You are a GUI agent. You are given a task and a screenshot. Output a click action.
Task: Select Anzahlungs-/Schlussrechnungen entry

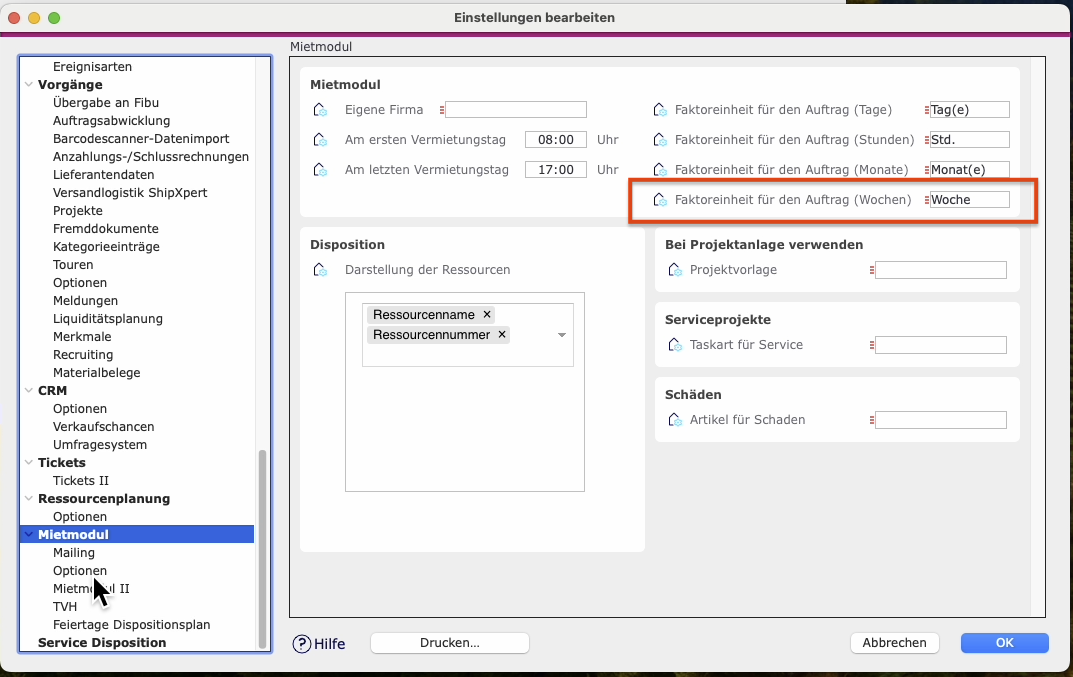tap(151, 157)
